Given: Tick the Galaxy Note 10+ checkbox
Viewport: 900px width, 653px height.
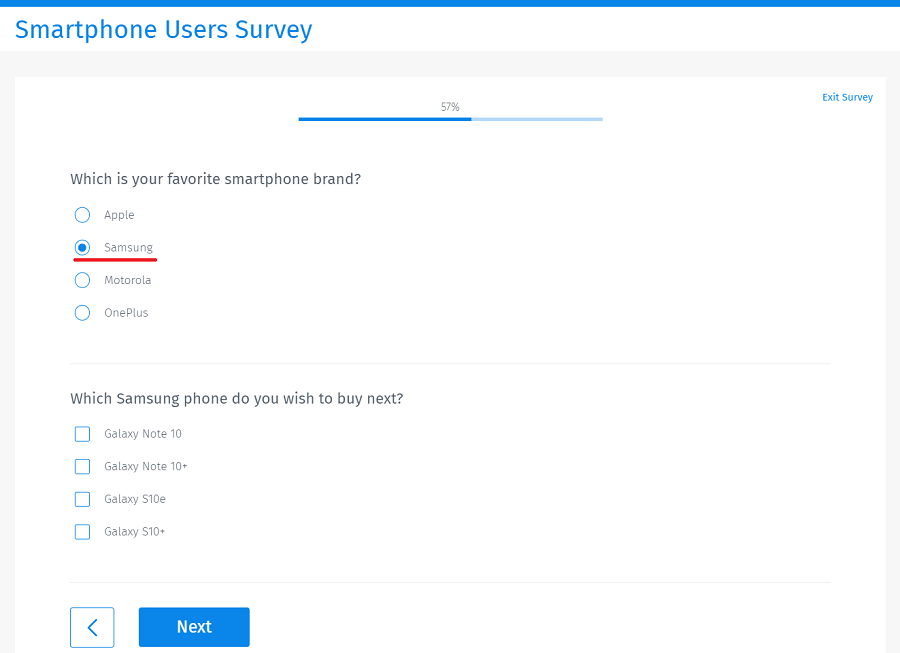Looking at the screenshot, I should 83,466.
